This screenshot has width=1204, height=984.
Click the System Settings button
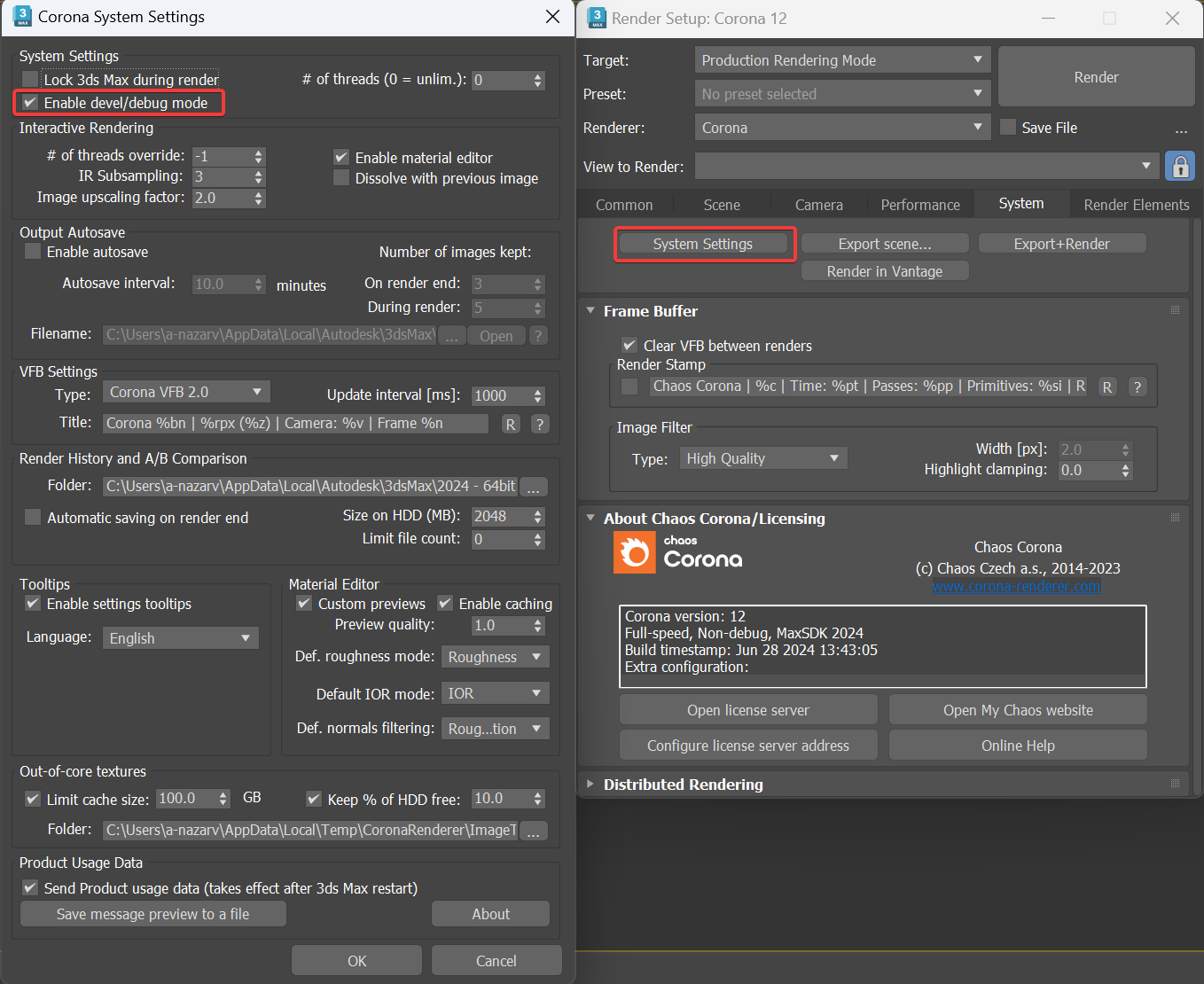[x=703, y=244]
